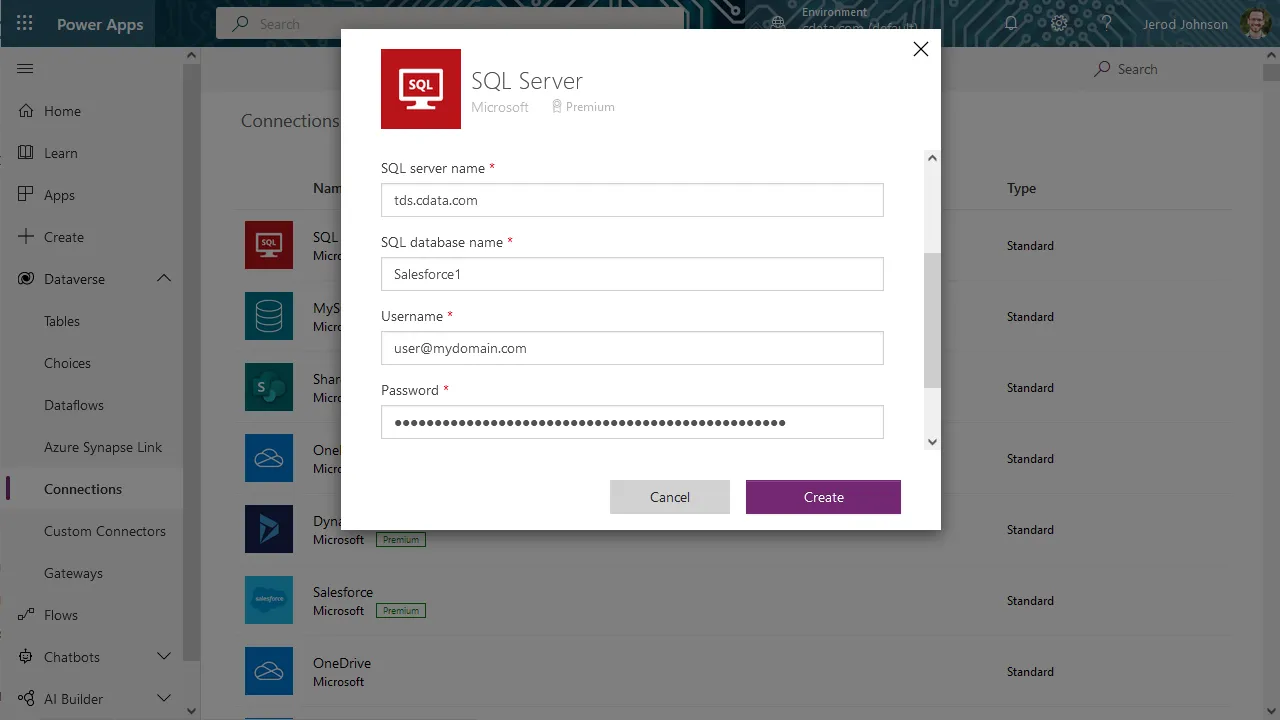Click the Cancel button
1280x720 pixels.
(669, 497)
